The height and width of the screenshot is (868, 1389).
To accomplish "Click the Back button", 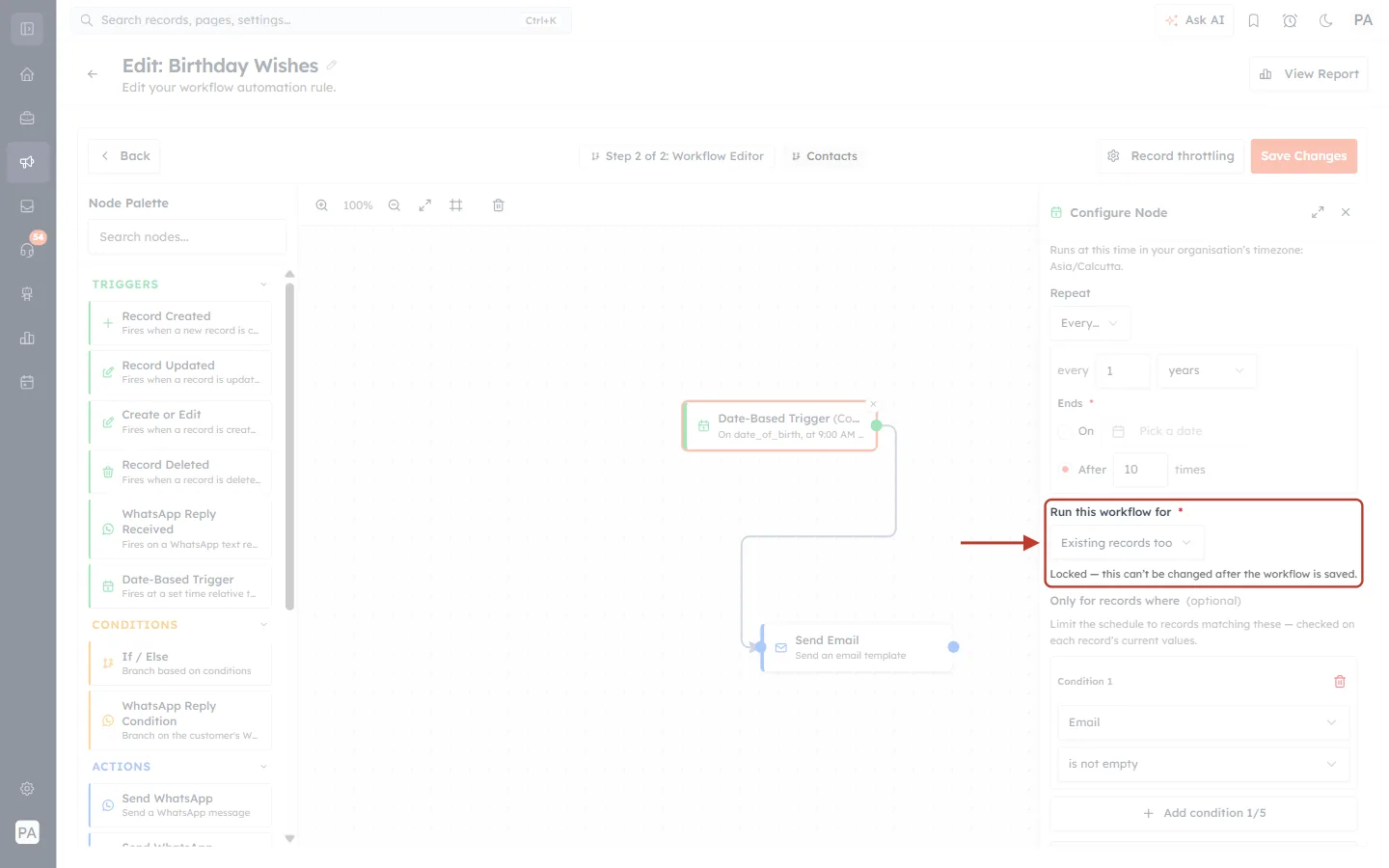I will click(124, 156).
